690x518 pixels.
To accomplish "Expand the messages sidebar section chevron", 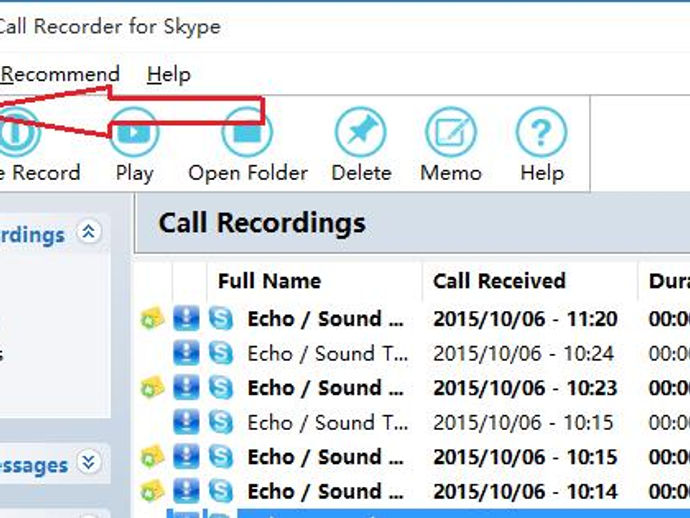I will (x=89, y=462).
